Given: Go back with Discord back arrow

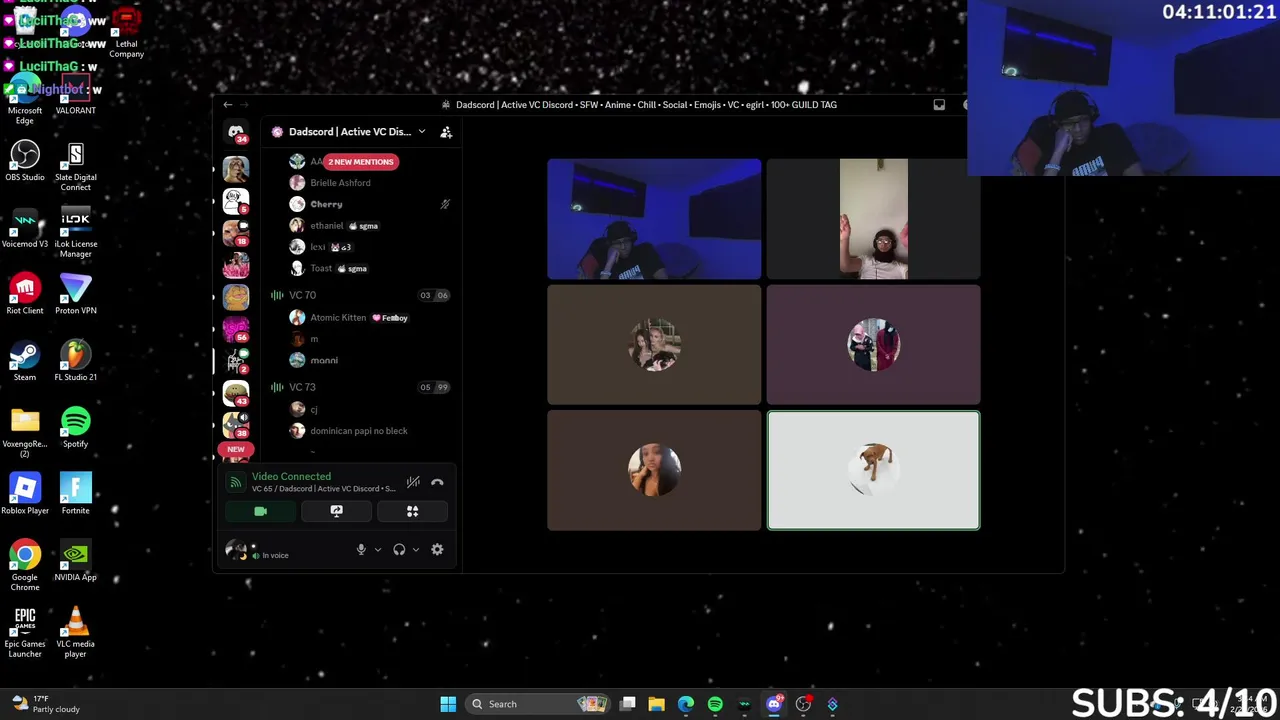Looking at the screenshot, I should pyautogui.click(x=228, y=104).
